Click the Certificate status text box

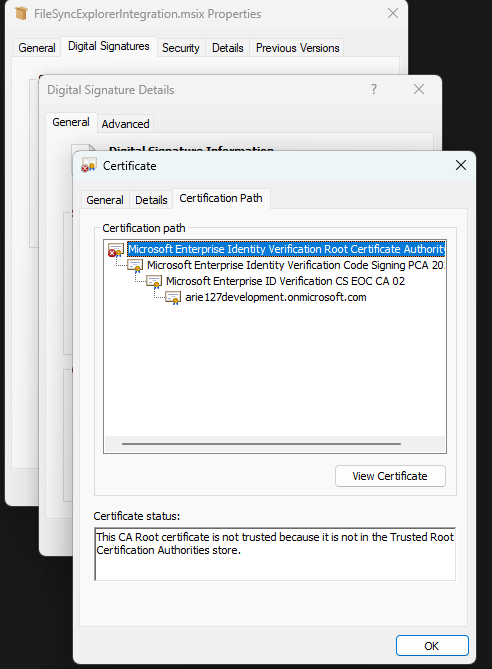pyautogui.click(x=275, y=554)
